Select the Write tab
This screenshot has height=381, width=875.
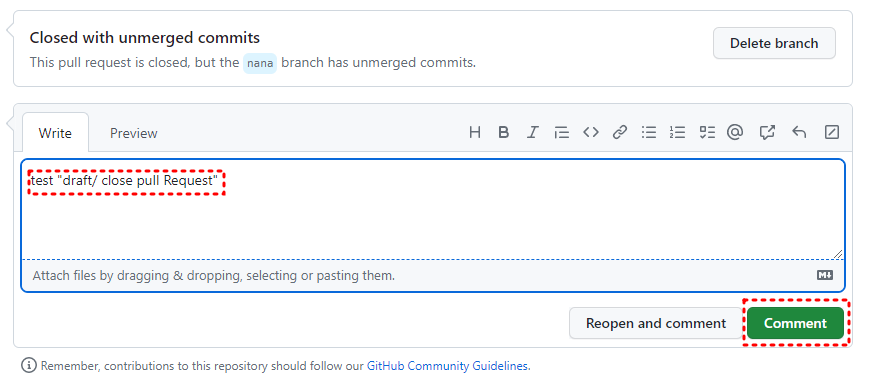tap(55, 133)
